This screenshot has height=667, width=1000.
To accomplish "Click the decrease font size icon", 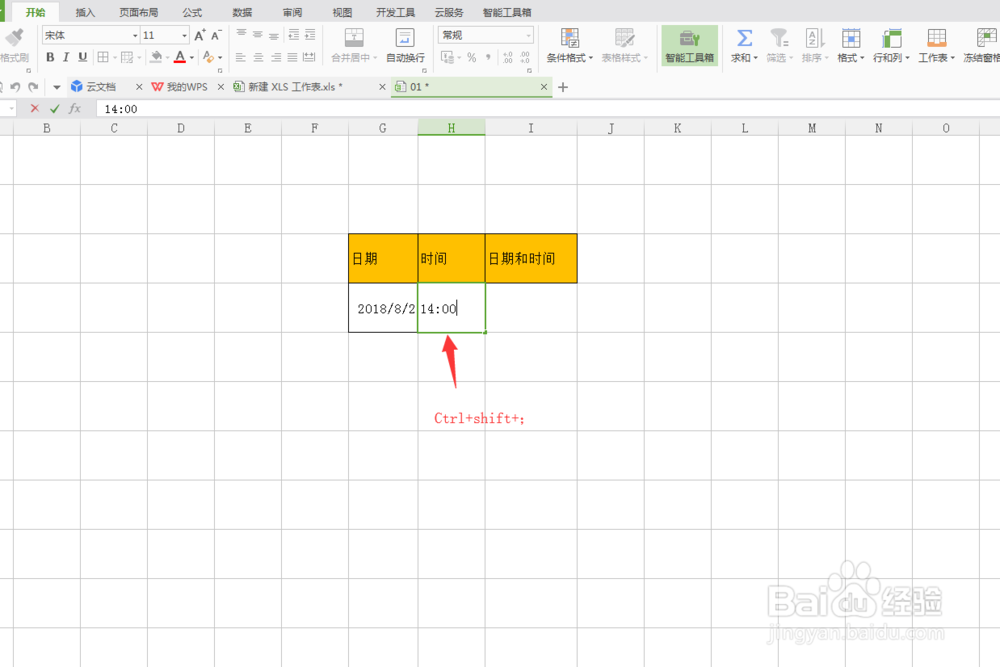I will pos(216,35).
